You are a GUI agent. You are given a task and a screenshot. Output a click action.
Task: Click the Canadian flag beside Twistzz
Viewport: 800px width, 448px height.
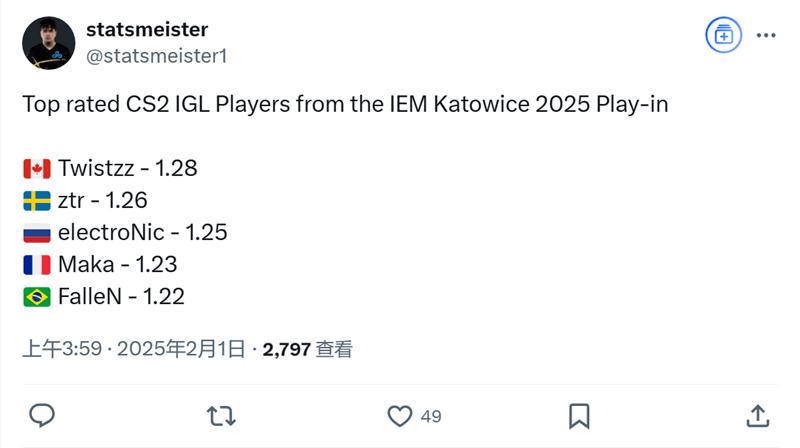[37, 168]
